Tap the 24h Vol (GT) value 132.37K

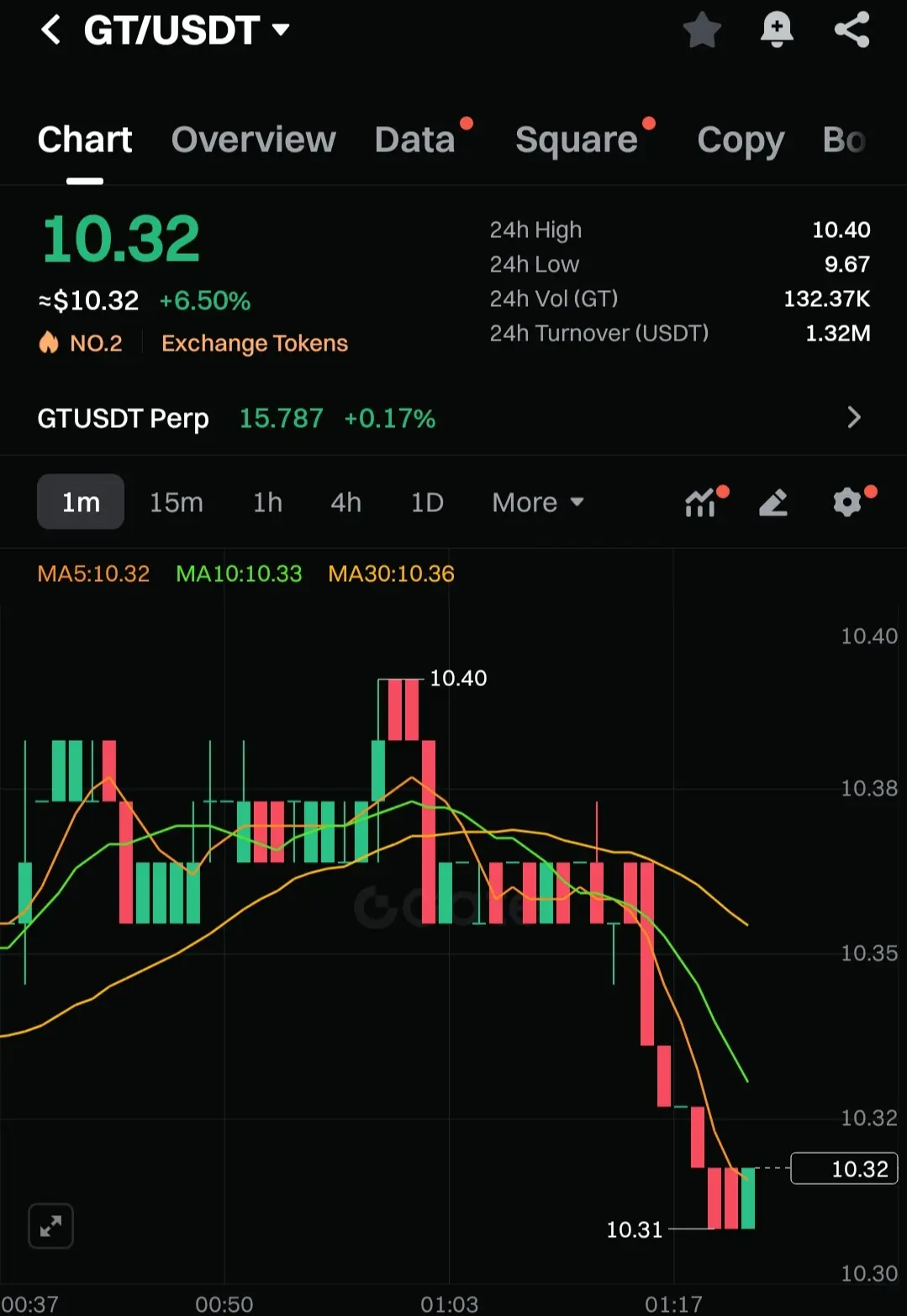(827, 299)
